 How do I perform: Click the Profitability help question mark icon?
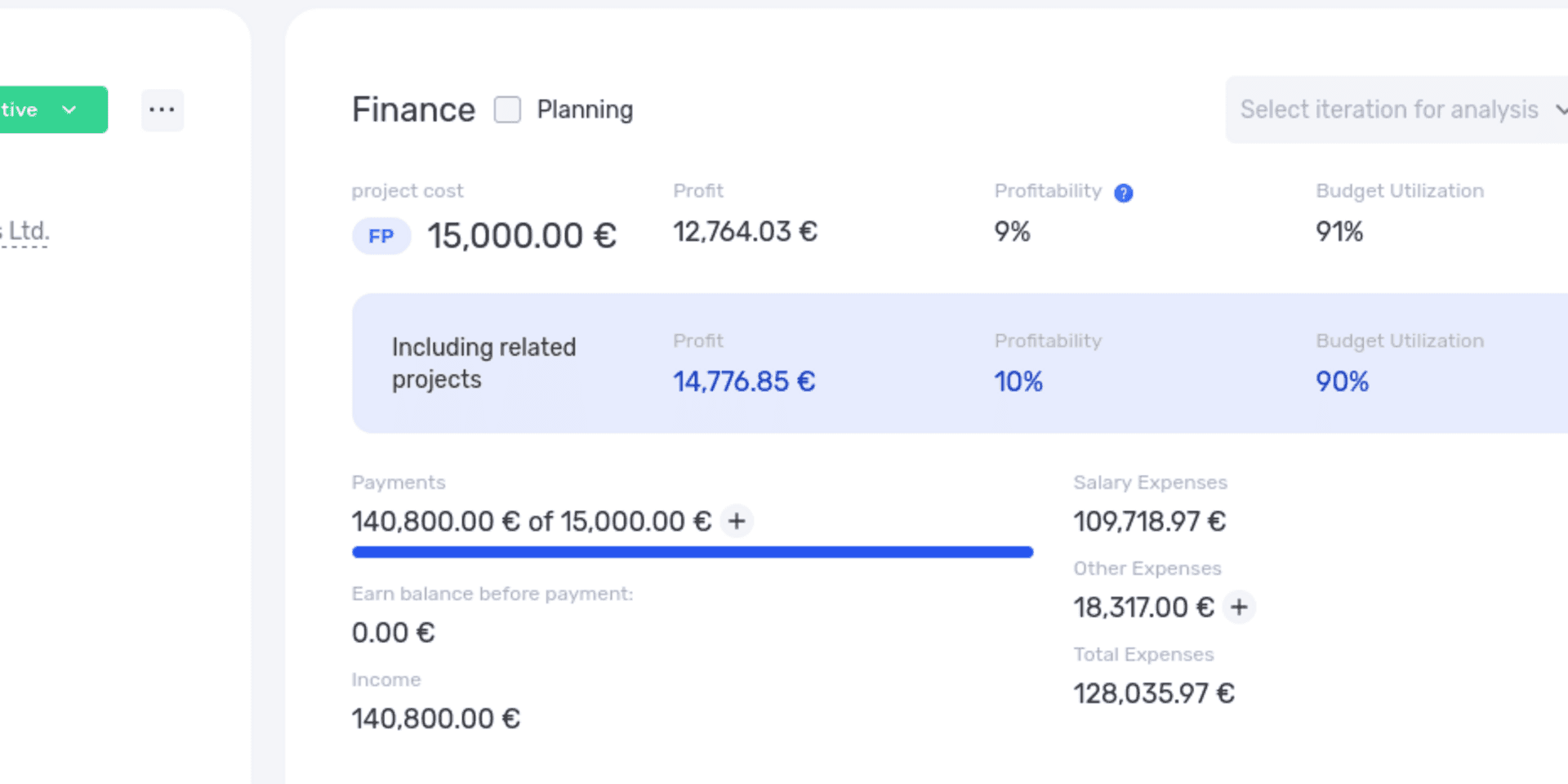(1124, 193)
